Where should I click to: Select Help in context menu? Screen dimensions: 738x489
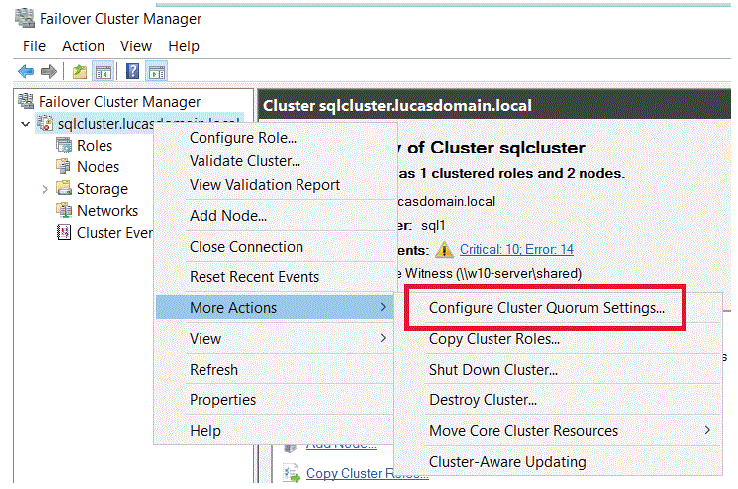coord(205,431)
